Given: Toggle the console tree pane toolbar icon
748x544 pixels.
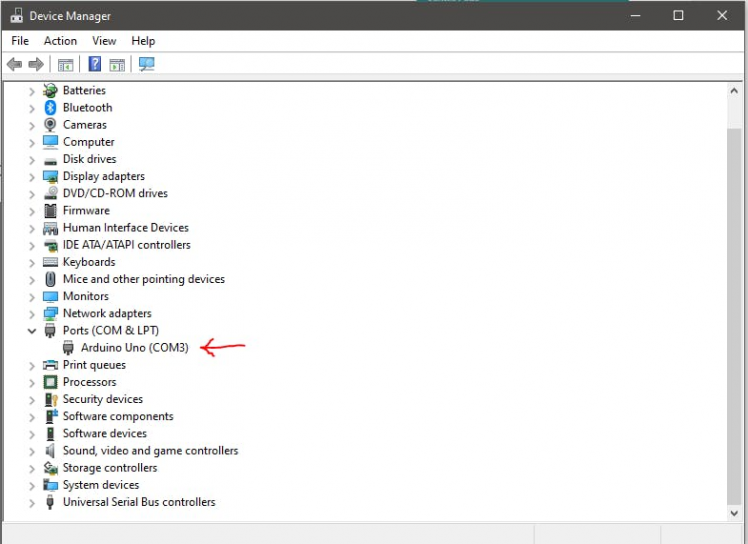Looking at the screenshot, I should (x=65, y=64).
